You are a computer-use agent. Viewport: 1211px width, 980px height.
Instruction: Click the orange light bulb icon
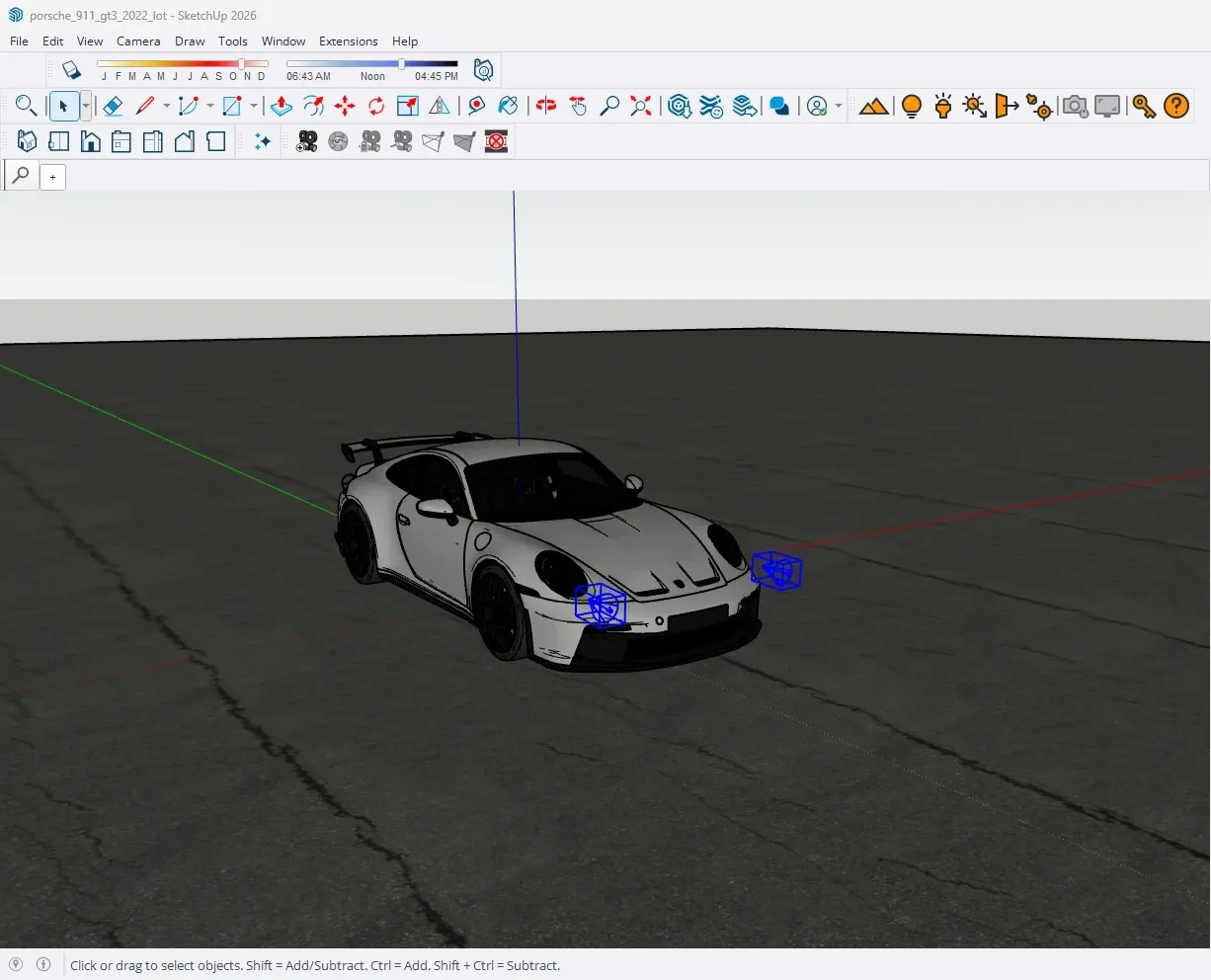(912, 106)
